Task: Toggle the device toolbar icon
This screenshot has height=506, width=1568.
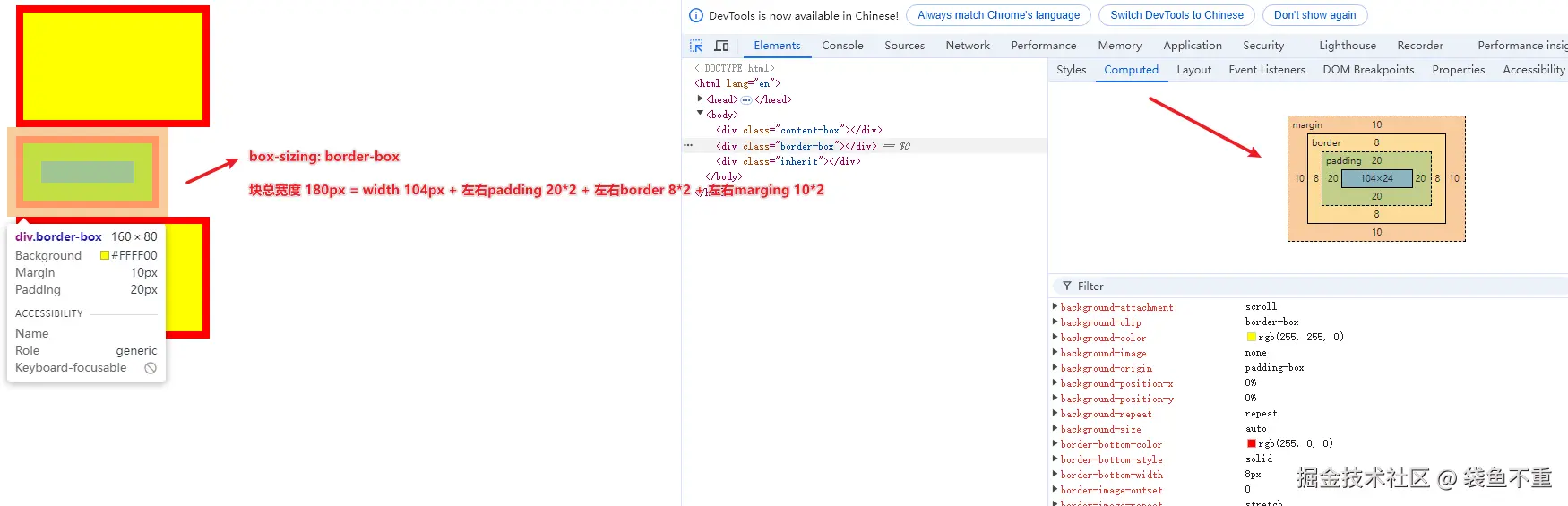Action: click(721, 46)
